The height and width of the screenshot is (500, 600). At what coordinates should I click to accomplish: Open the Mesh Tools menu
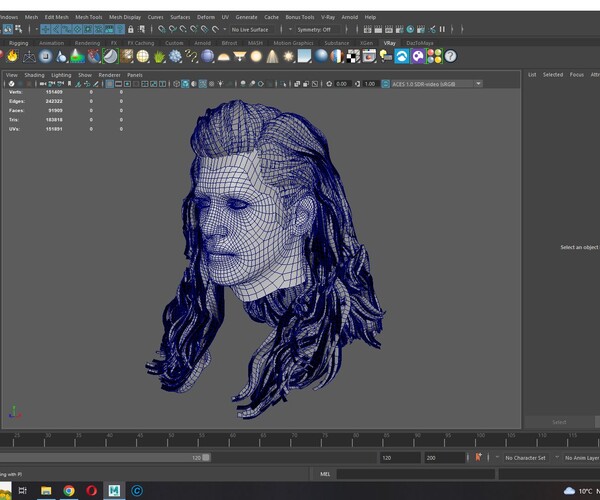88,17
